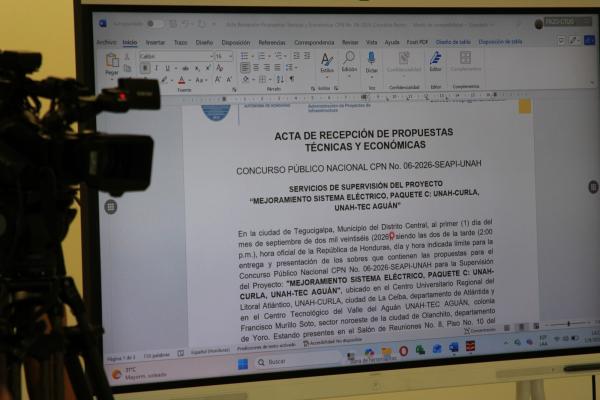Center the paragraph text
This screenshot has width=600, height=400.
coord(256,68)
